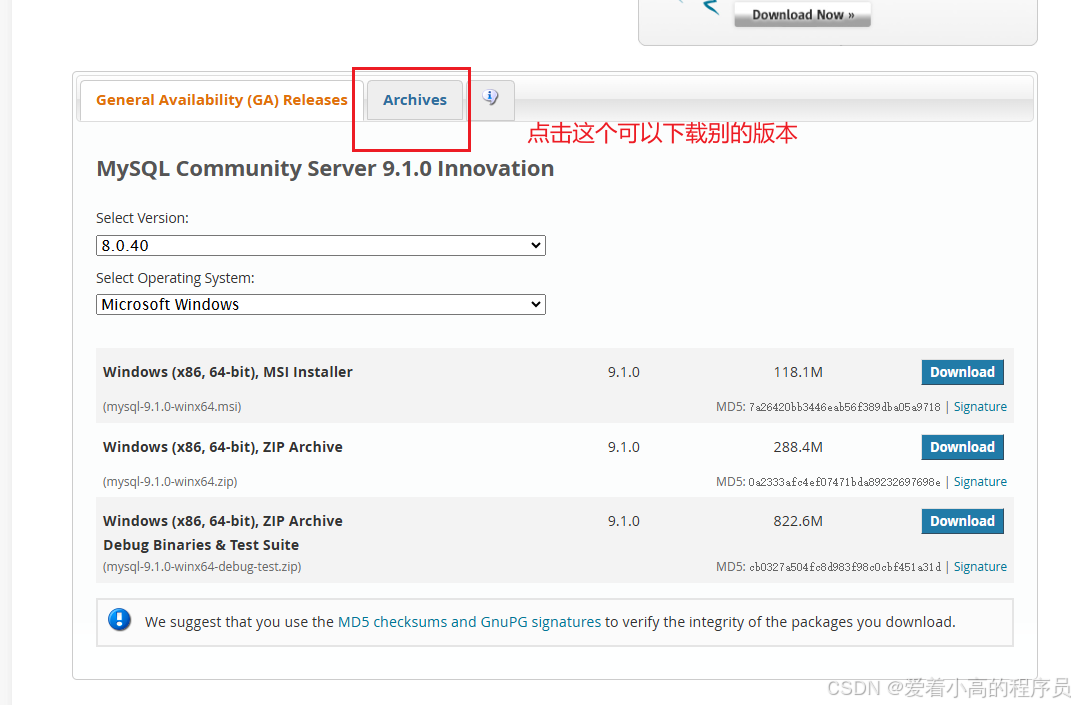Screen dimensions: 1075x705
Task: Click the 'Select Version:' label
Action: tap(142, 218)
